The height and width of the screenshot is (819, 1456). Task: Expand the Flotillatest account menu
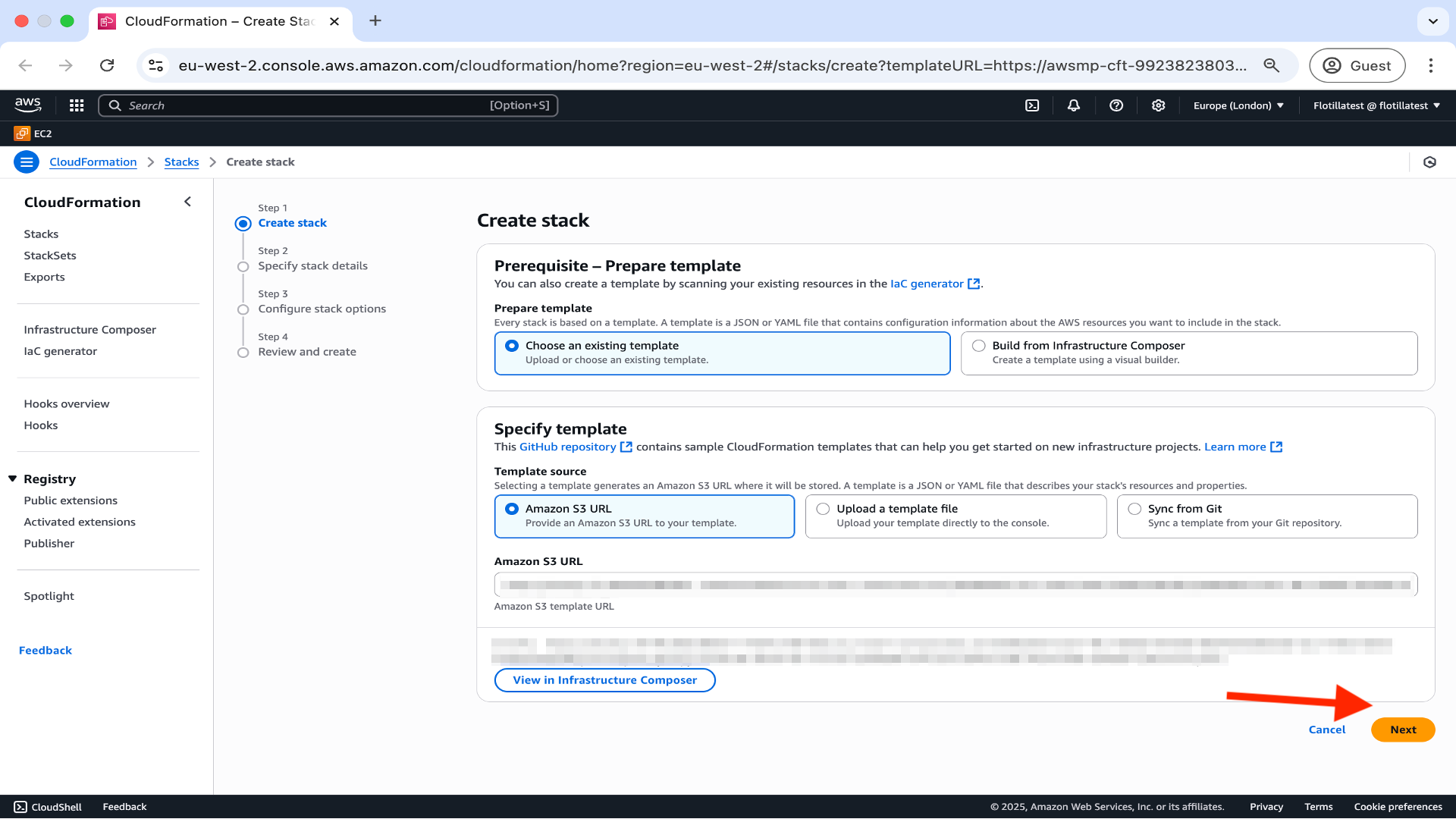[x=1376, y=105]
